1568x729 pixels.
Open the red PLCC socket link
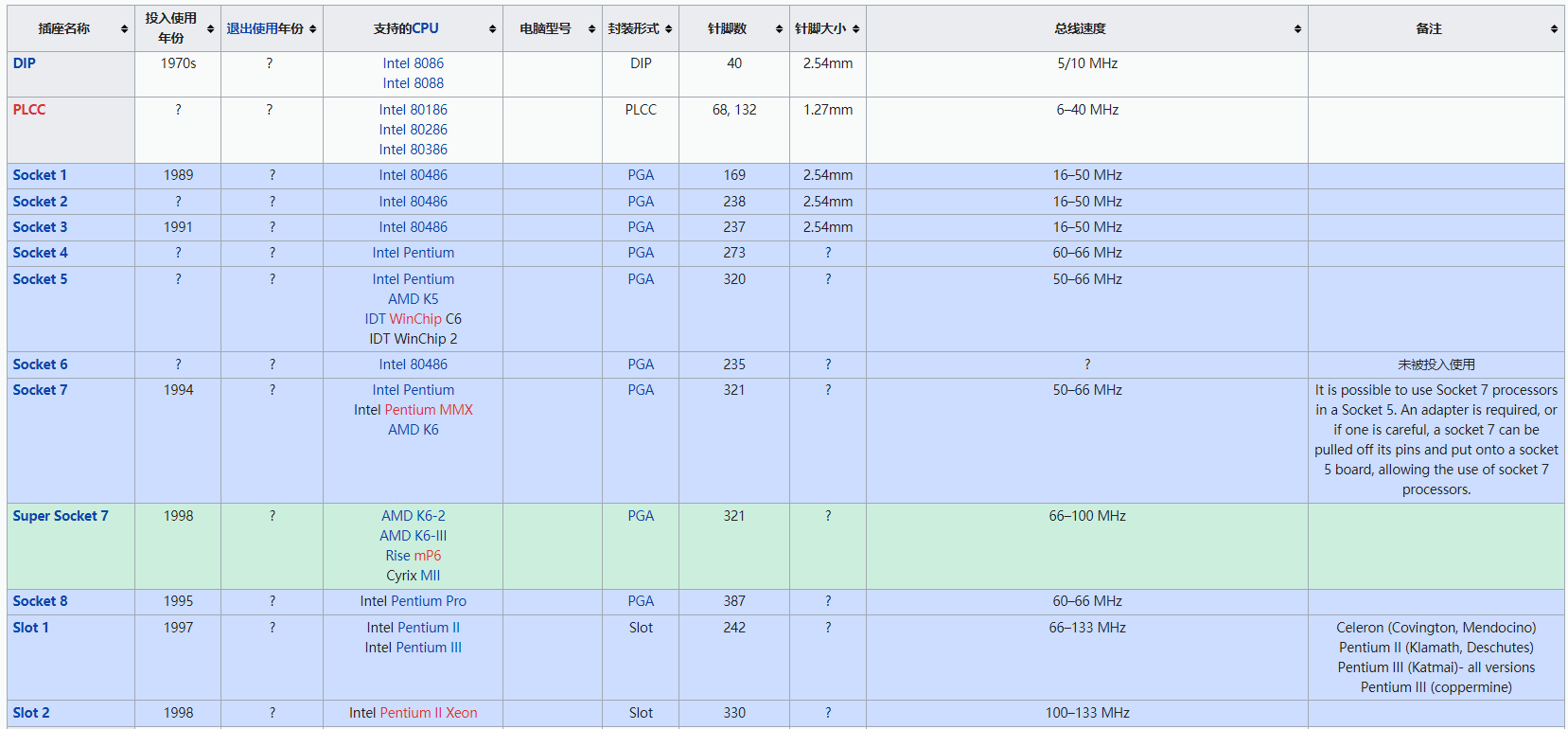tap(28, 110)
